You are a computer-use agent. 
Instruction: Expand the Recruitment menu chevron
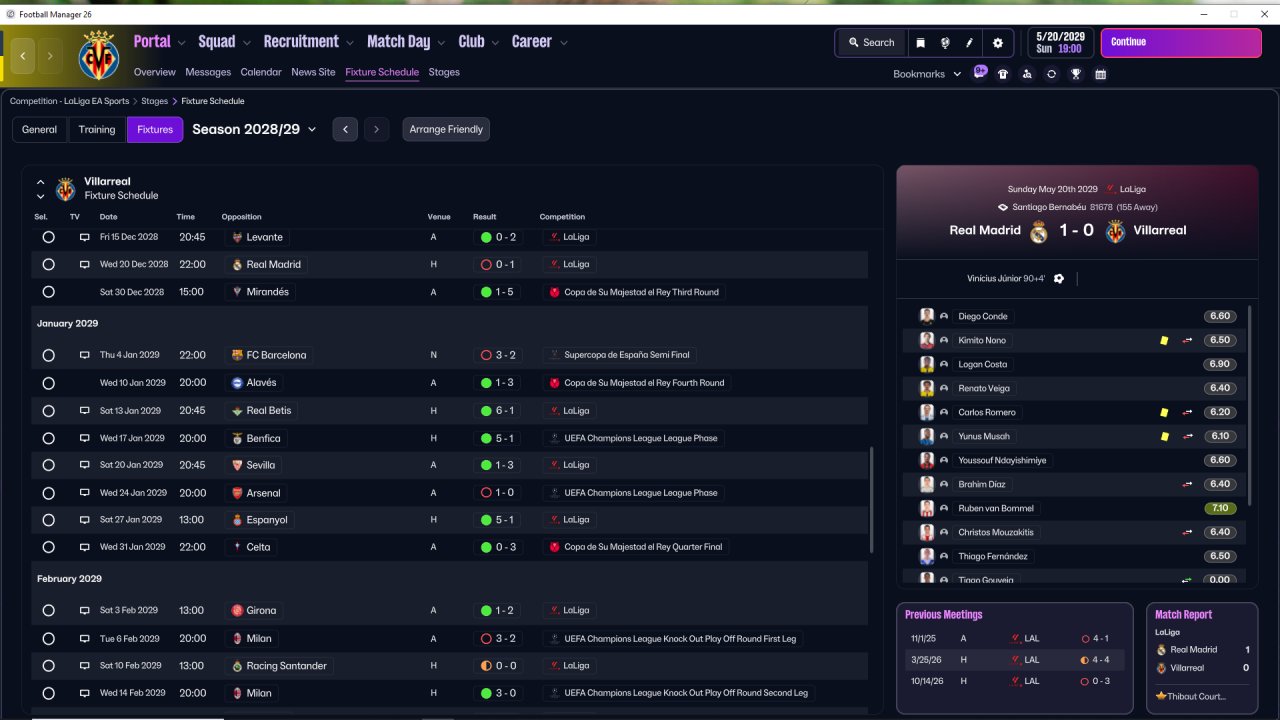350,43
